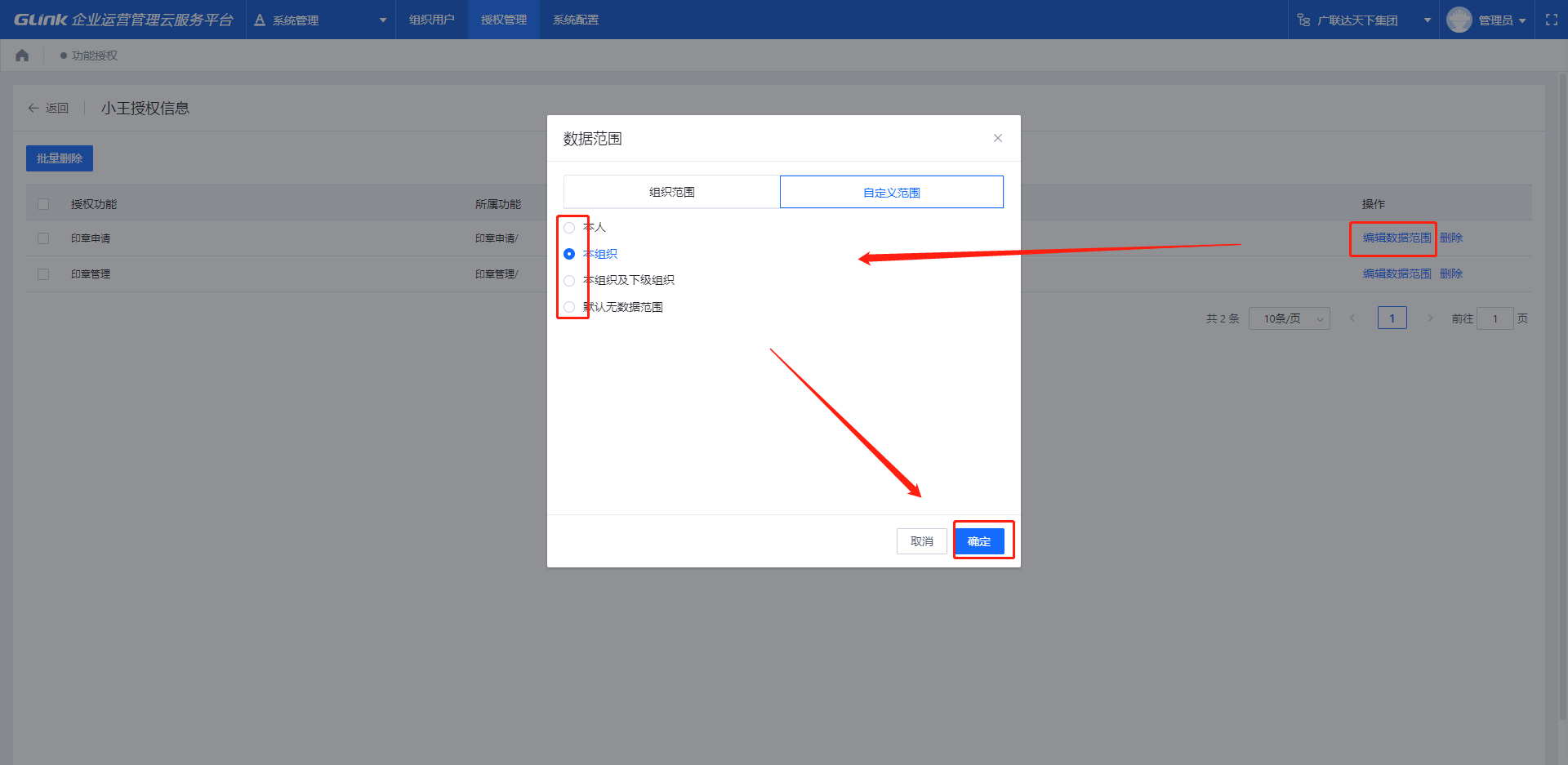Click the 前往 page number input field

[1495, 318]
